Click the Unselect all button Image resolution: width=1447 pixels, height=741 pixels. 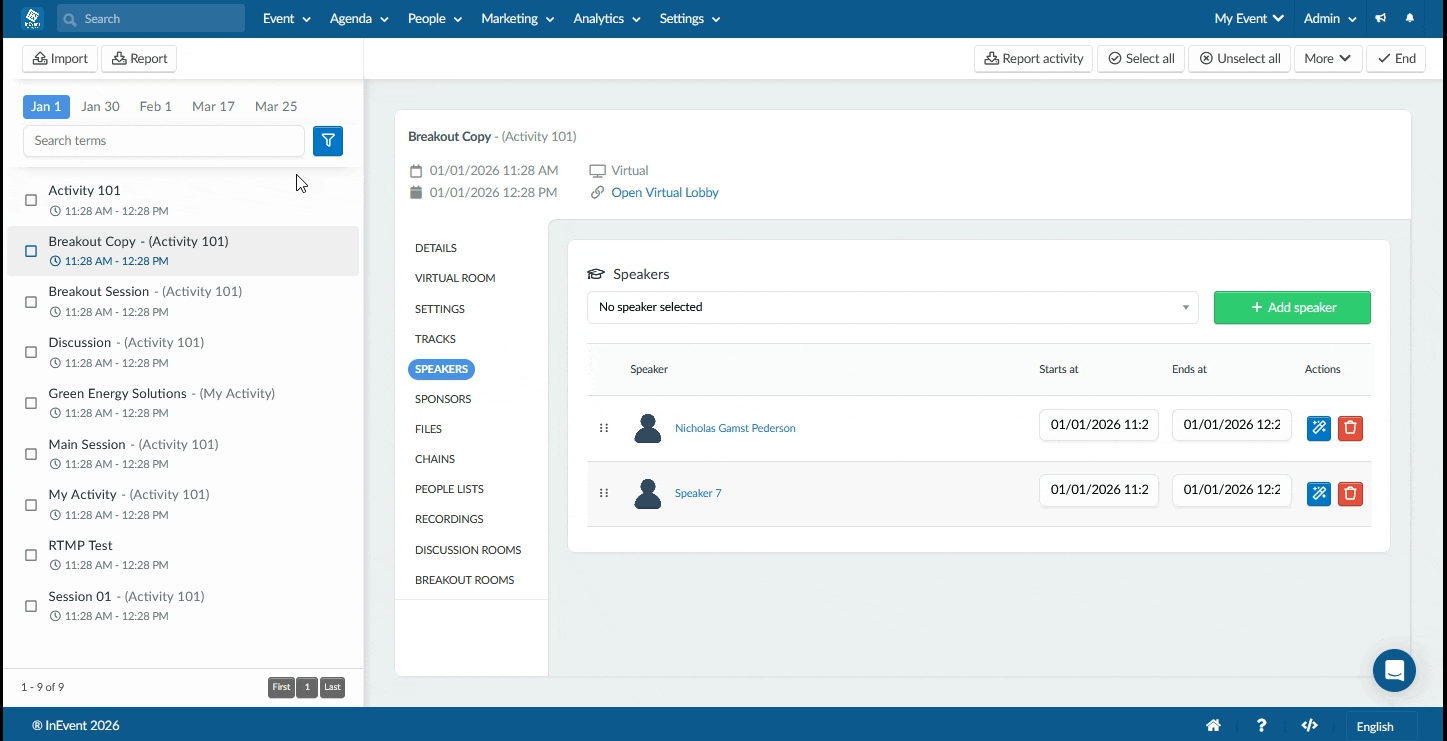(1240, 59)
